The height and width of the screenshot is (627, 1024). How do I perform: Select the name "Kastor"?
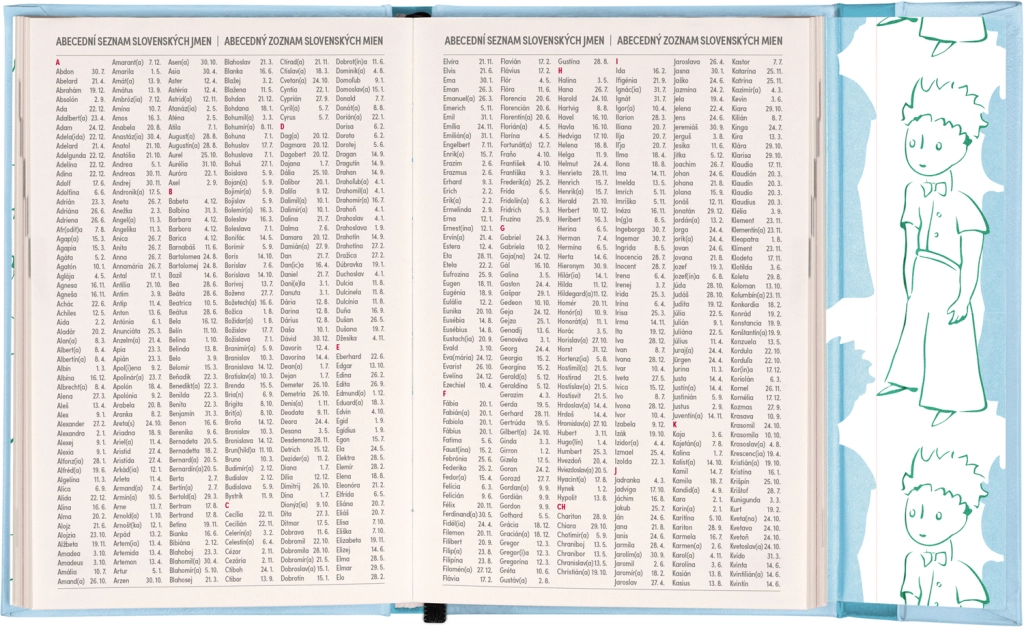tap(741, 62)
